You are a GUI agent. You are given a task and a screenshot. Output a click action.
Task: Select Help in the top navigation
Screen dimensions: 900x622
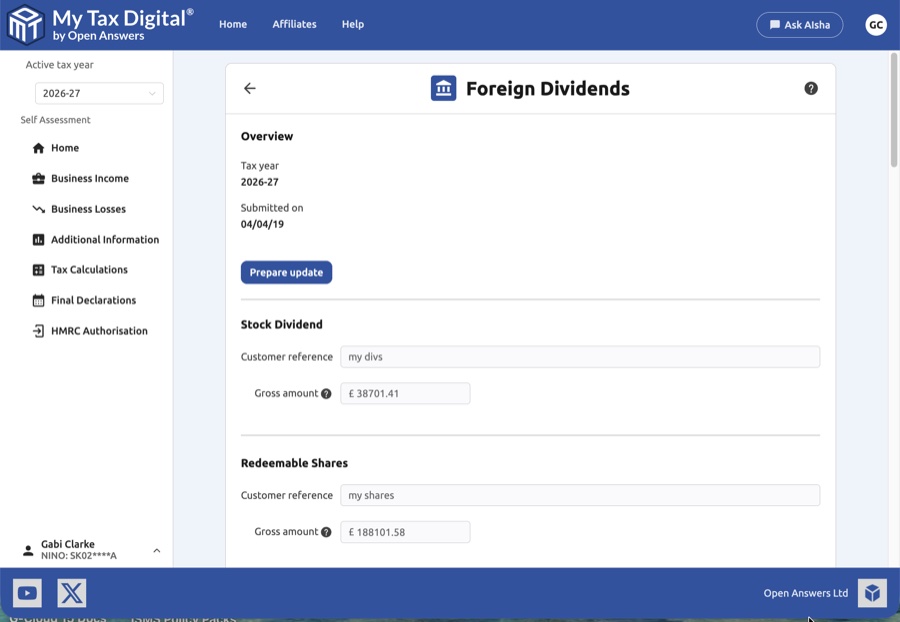point(352,24)
